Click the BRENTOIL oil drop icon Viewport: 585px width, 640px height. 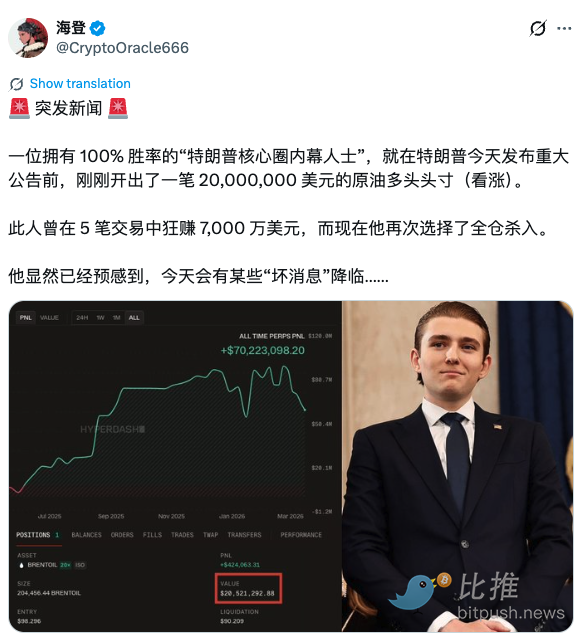coord(21,565)
